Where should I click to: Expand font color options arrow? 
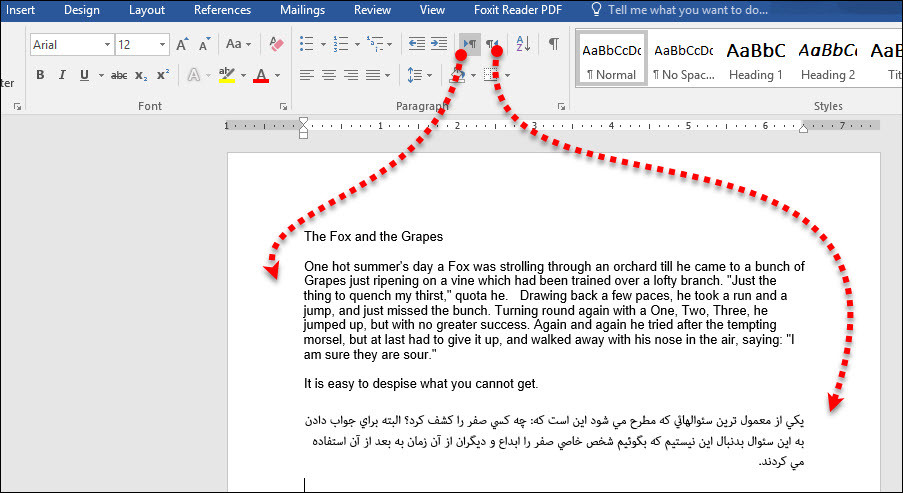coord(278,75)
